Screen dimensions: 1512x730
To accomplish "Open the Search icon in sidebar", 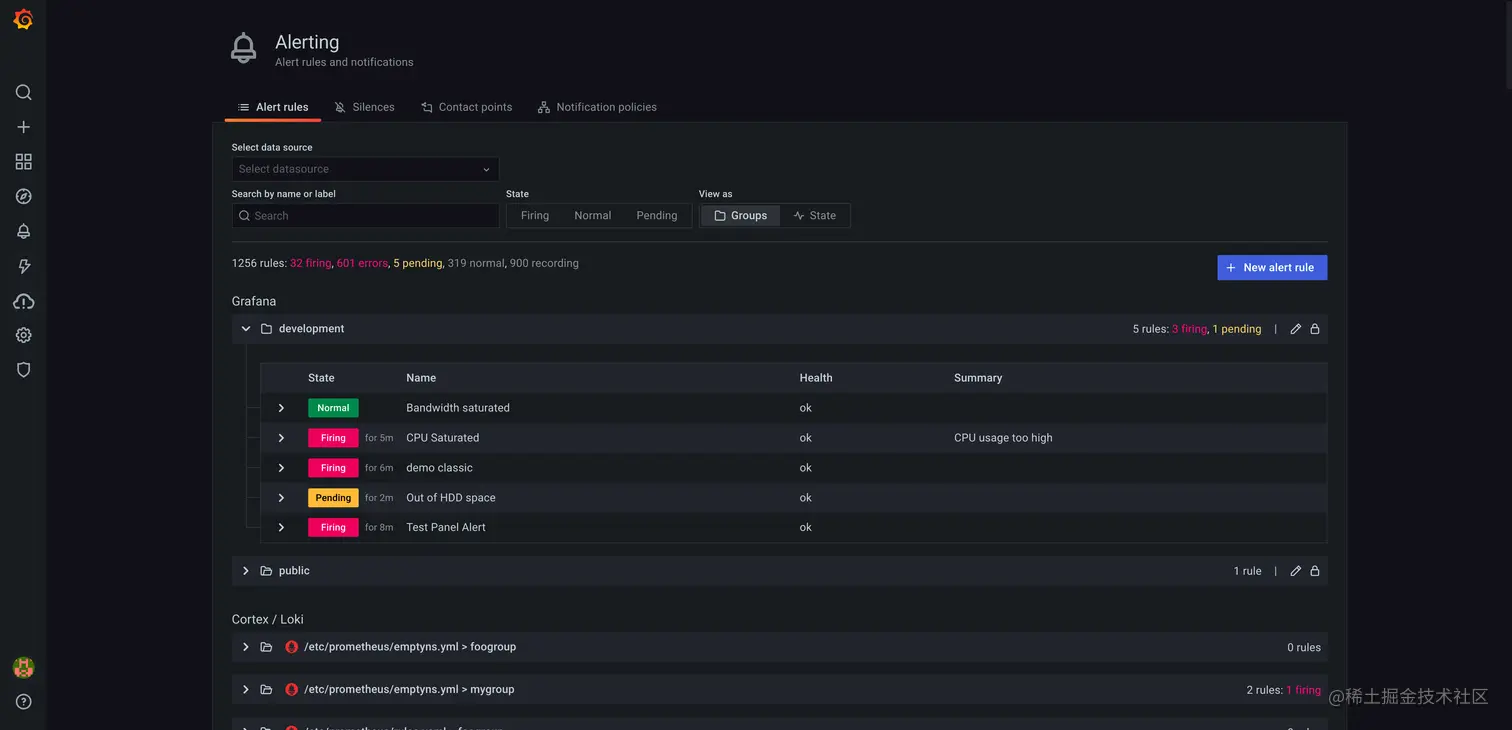I will [x=23, y=92].
